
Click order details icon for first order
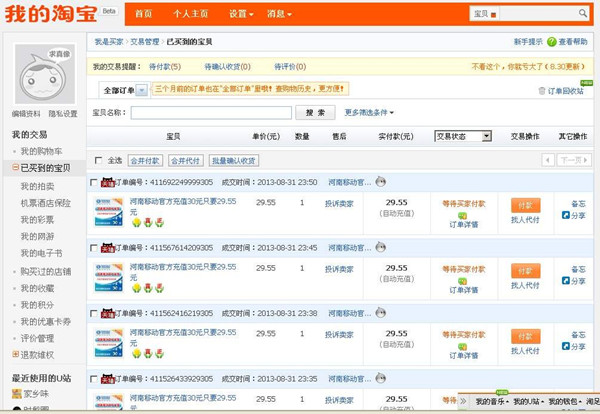pos(463,216)
